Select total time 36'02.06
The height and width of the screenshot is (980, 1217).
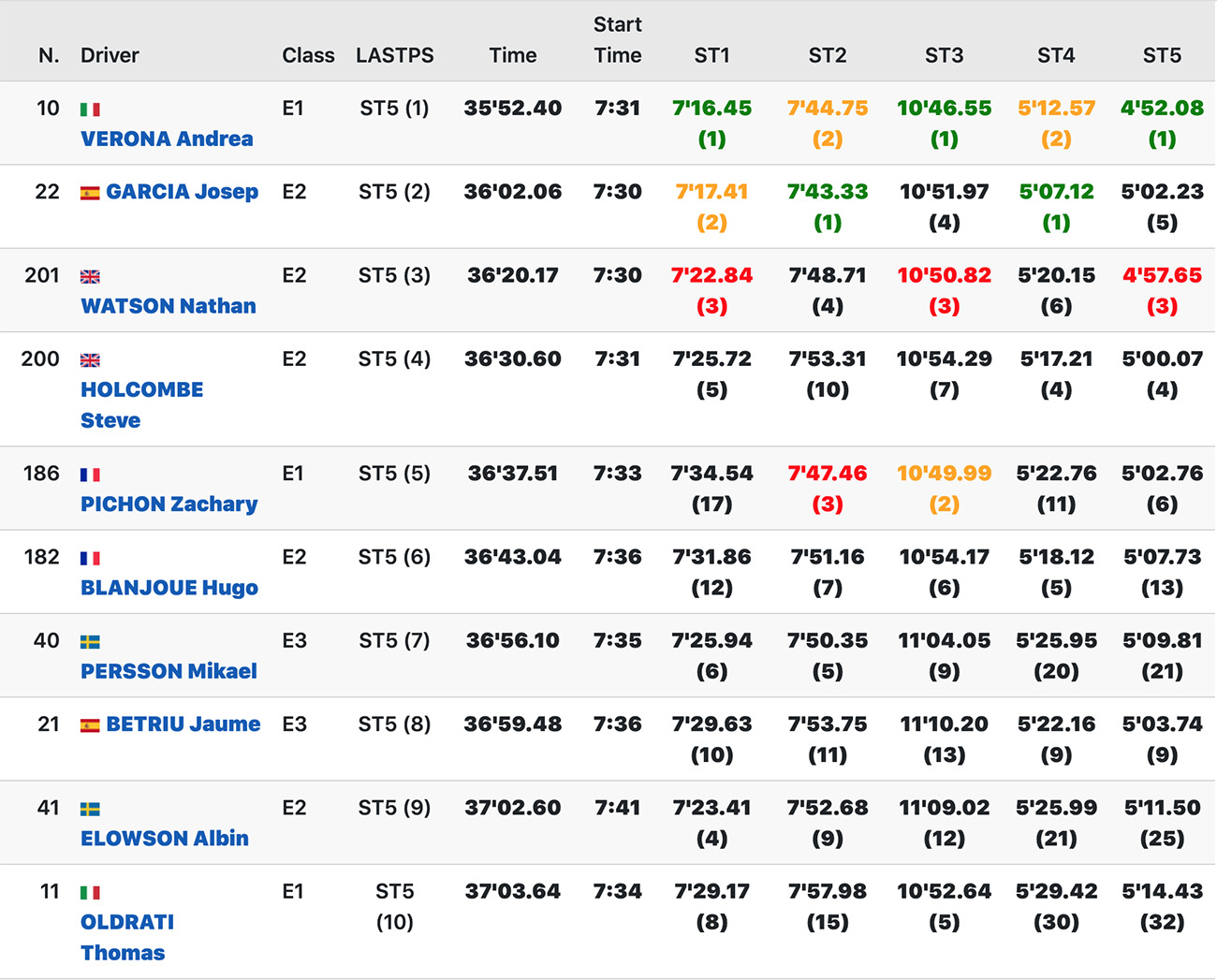tap(513, 191)
